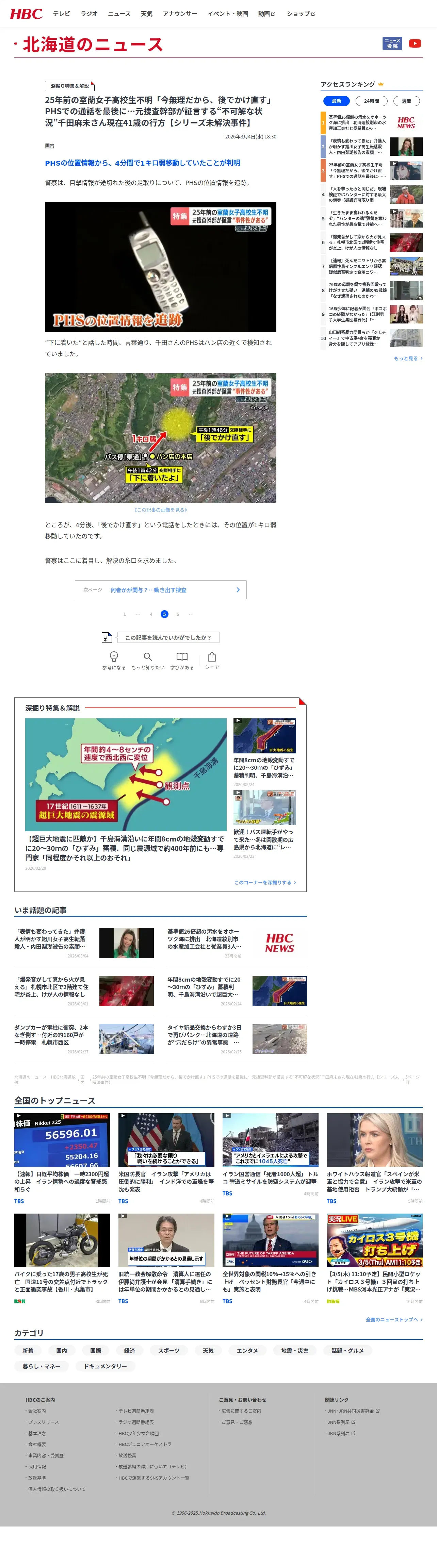
Task: Select the 経済 category chip
Action: (130, 1350)
